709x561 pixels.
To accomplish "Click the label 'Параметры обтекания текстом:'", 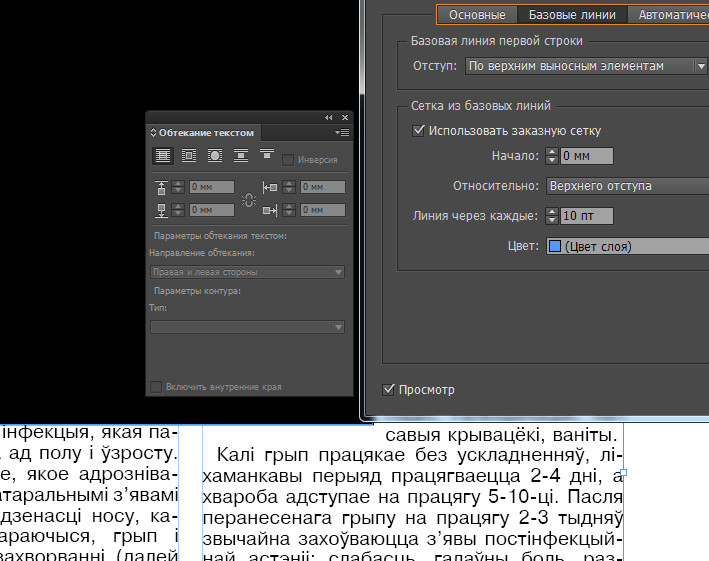I will pos(220,236).
